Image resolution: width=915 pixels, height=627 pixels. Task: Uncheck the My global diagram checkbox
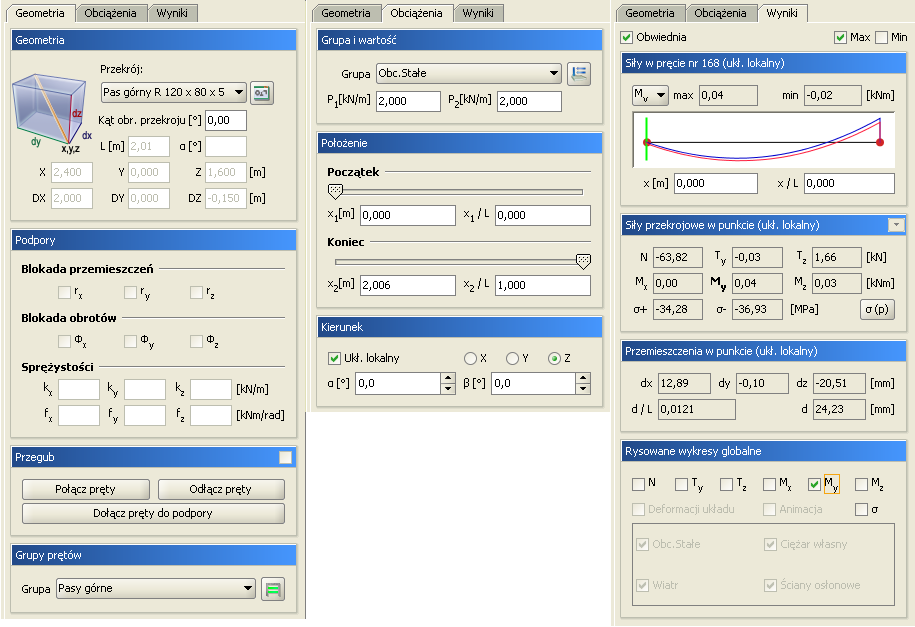pos(815,484)
